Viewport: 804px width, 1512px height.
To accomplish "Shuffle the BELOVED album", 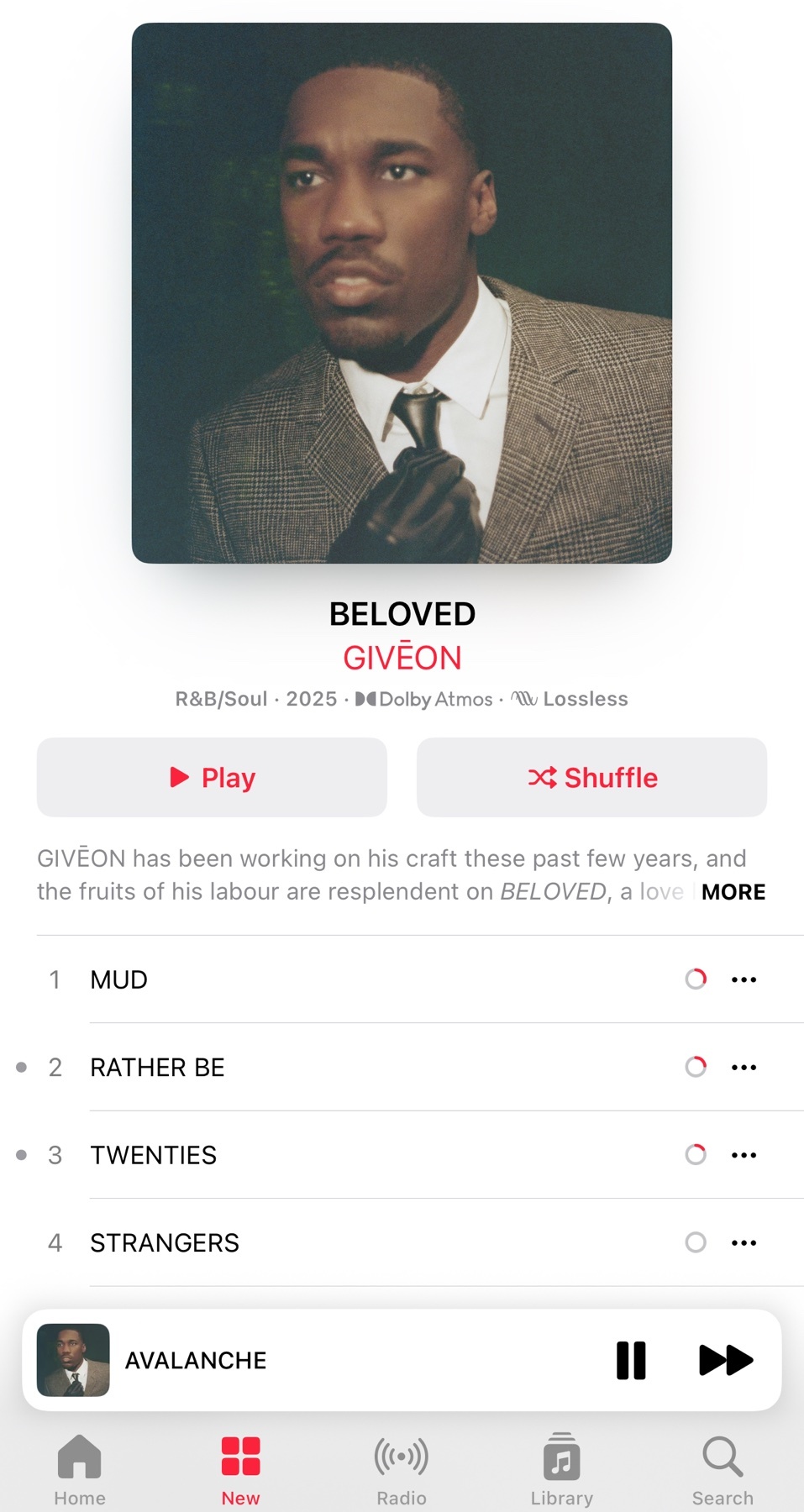I will pos(591,777).
